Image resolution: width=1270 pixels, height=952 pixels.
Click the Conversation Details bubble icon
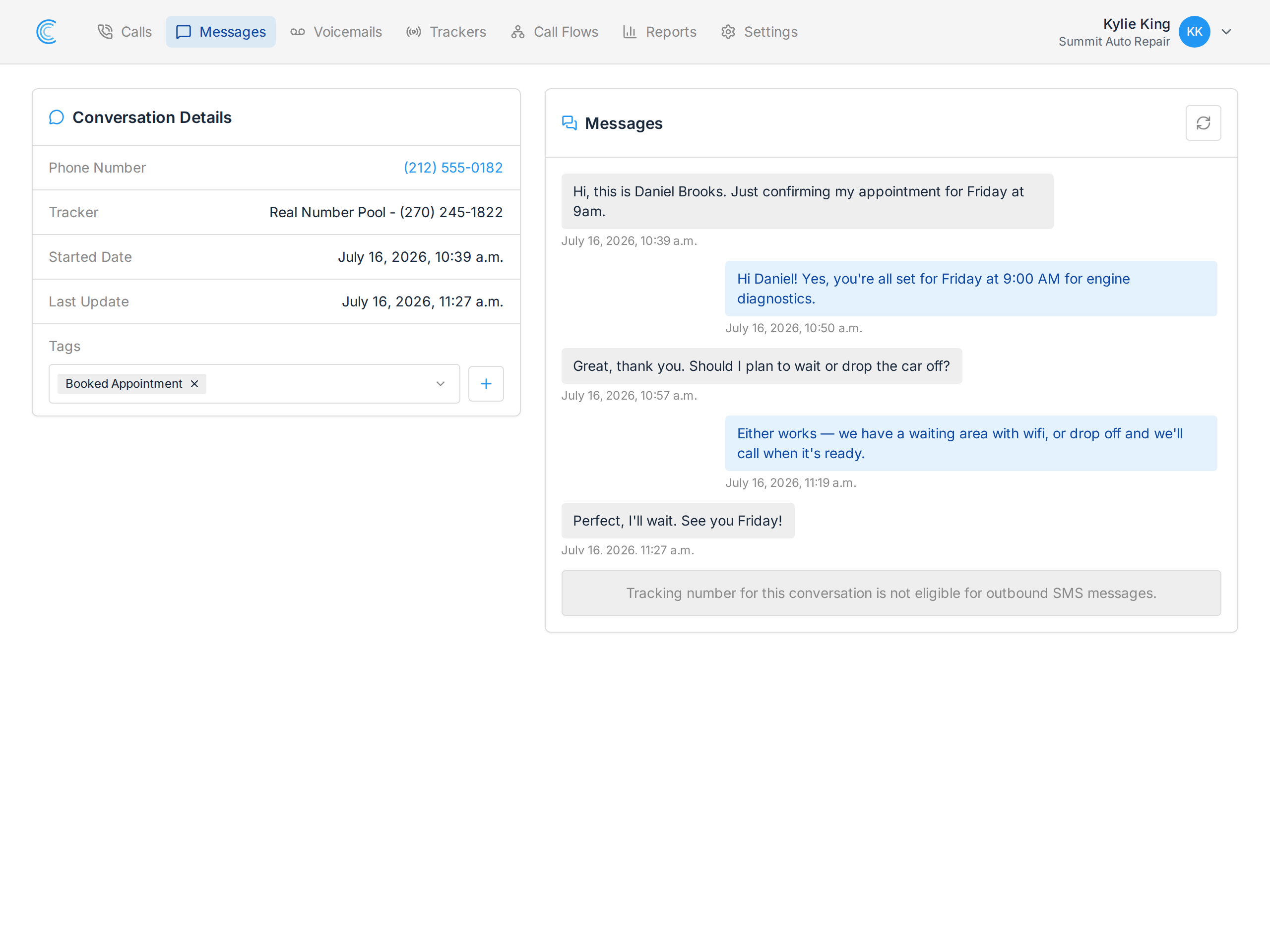56,117
